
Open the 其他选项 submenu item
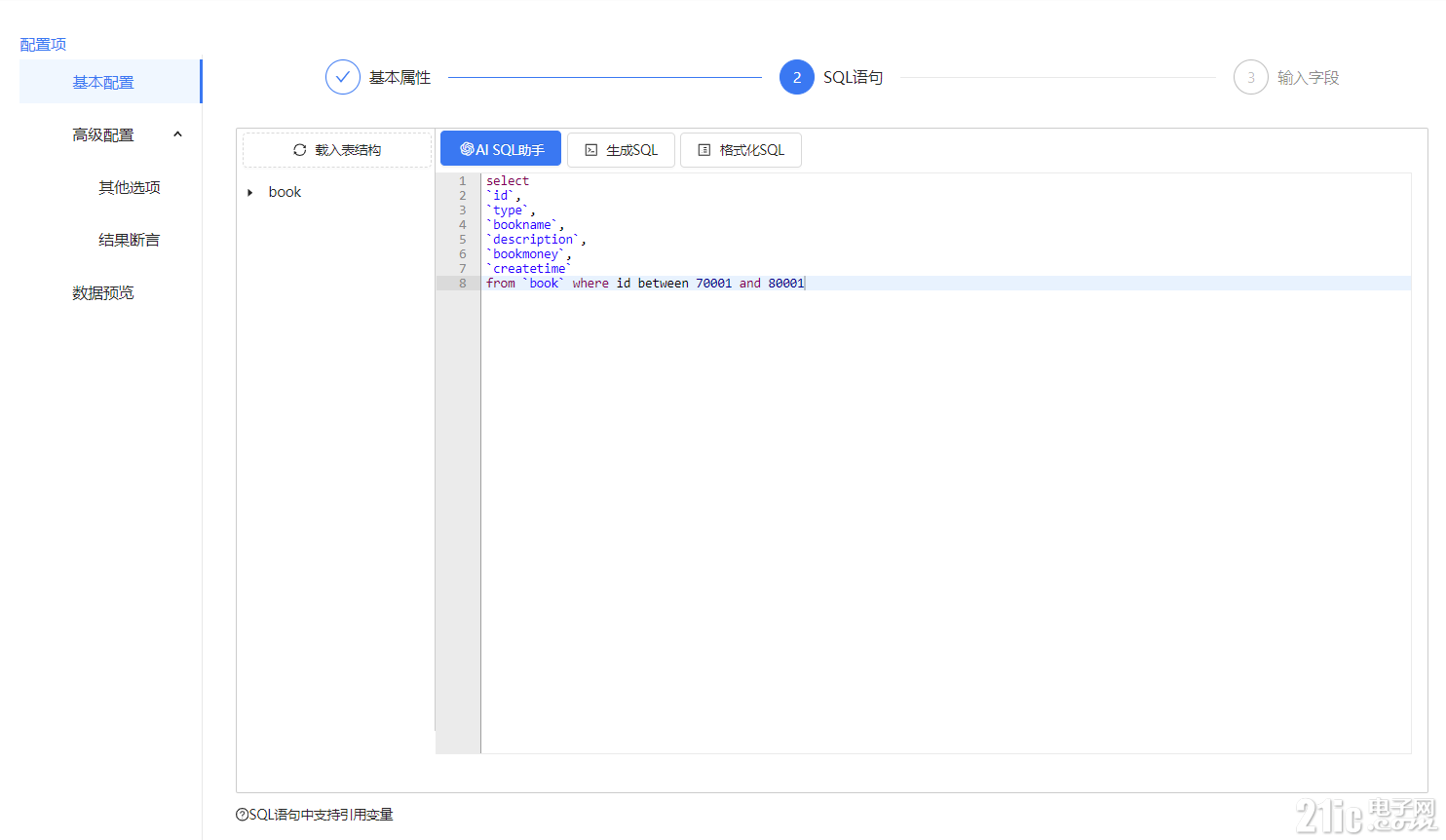point(130,187)
